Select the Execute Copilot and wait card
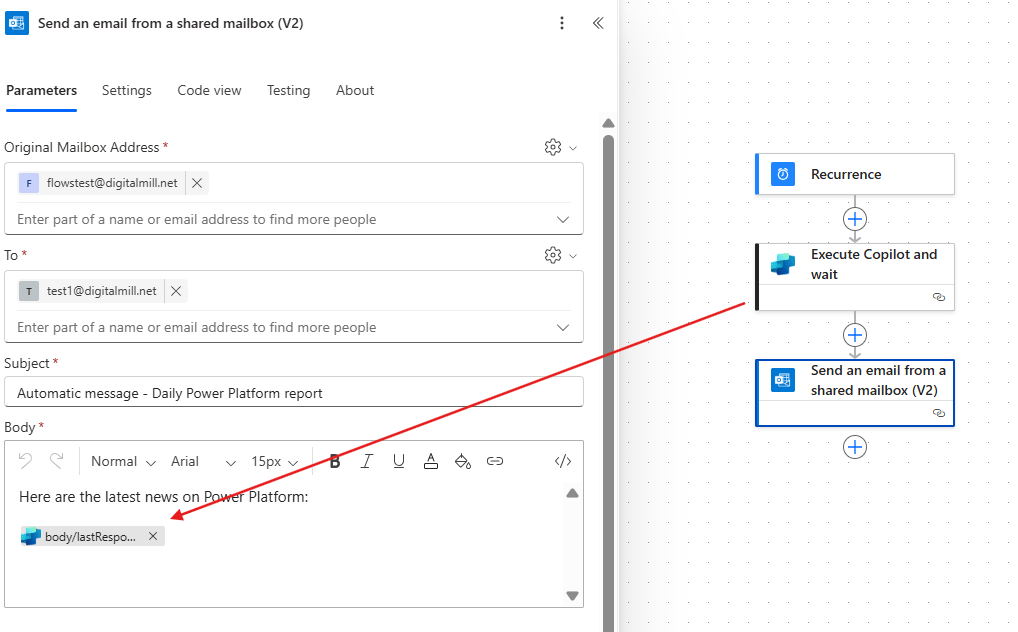The image size is (1018, 632). tap(855, 277)
